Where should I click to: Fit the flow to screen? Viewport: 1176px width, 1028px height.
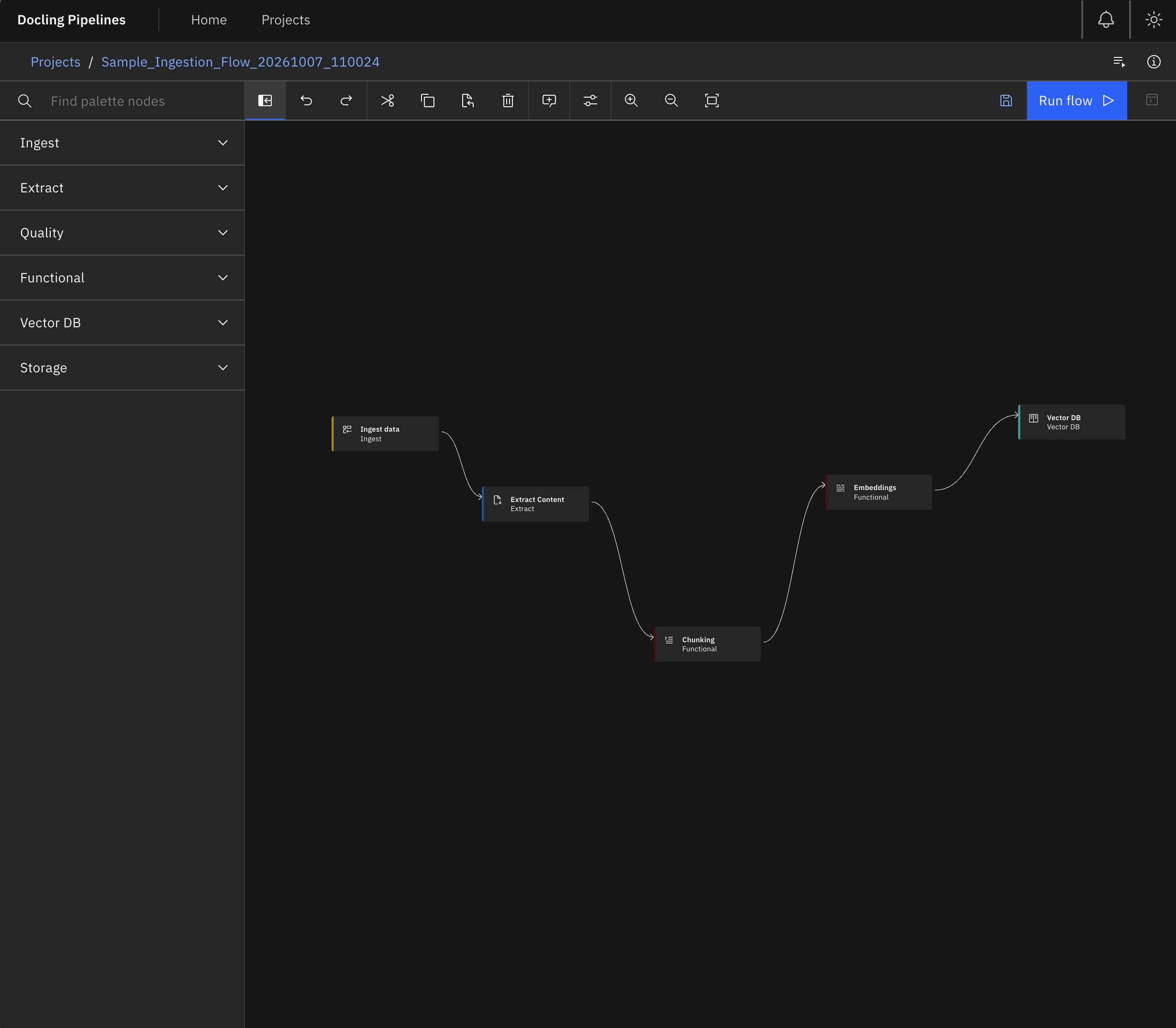click(x=711, y=101)
